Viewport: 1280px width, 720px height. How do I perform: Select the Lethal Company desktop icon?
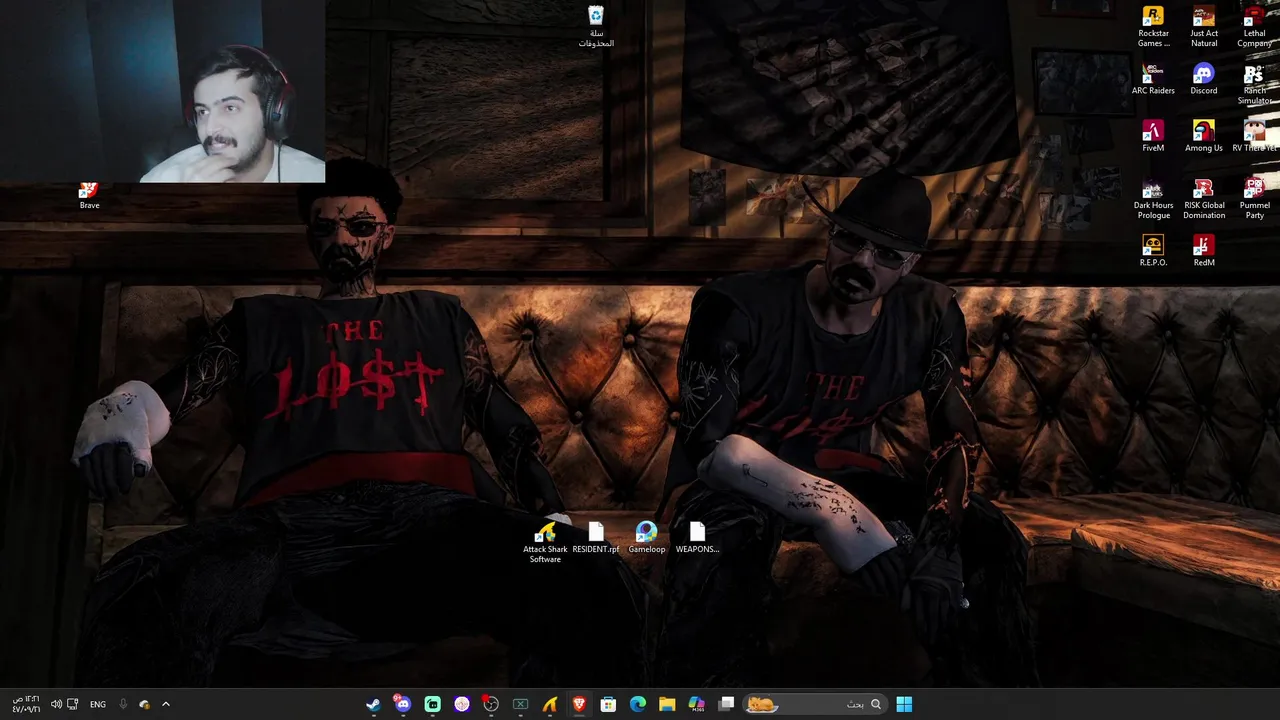click(x=1254, y=27)
